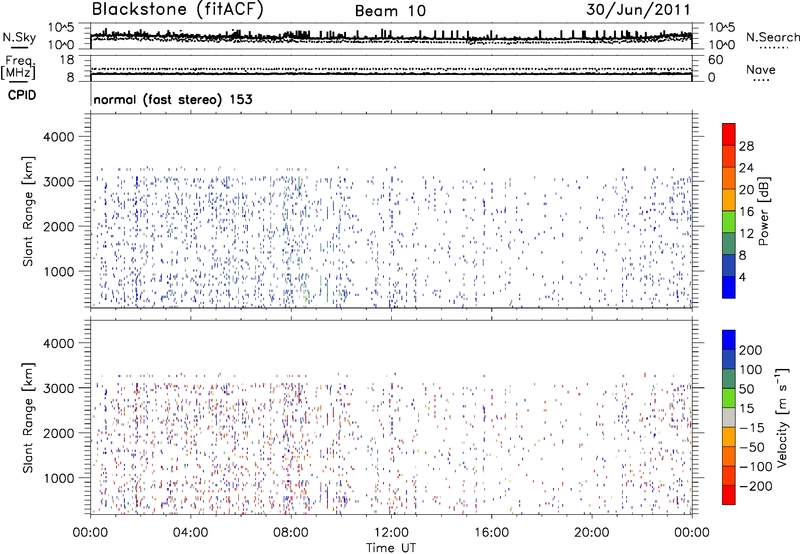
Task: Click the 'Blackstone (fitACF)' title text
Action: click(x=177, y=10)
